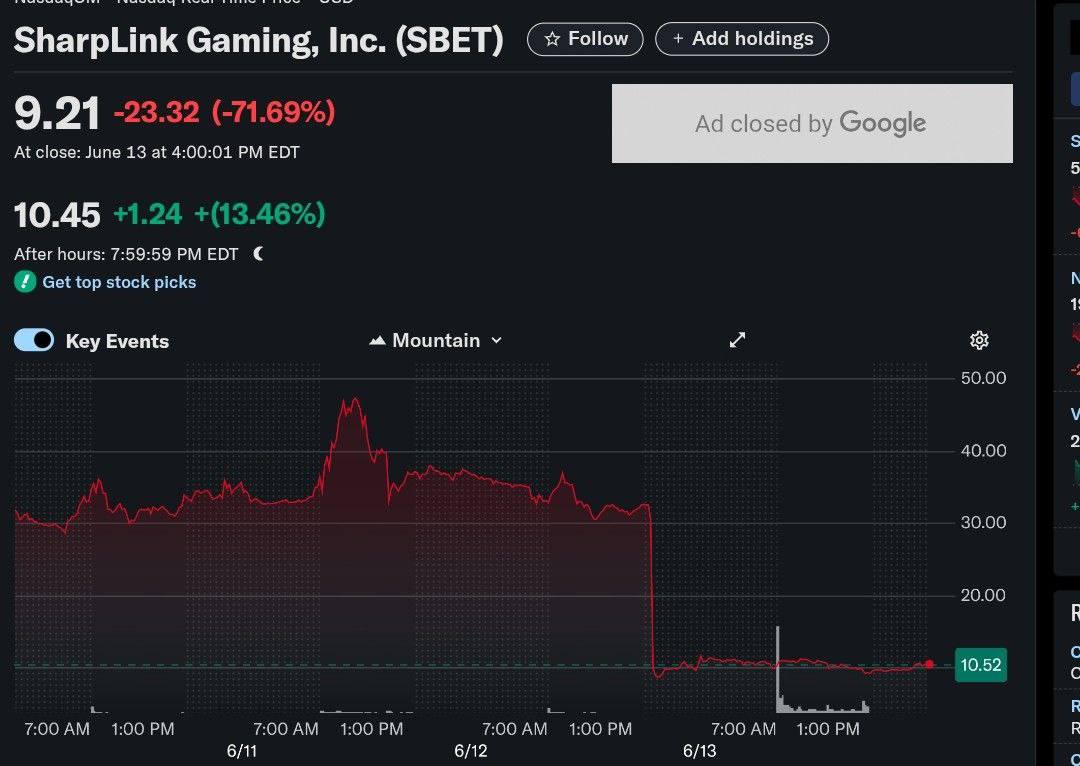Viewport: 1080px width, 766px height.
Task: Open the Get top stock picks link
Action: [119, 282]
